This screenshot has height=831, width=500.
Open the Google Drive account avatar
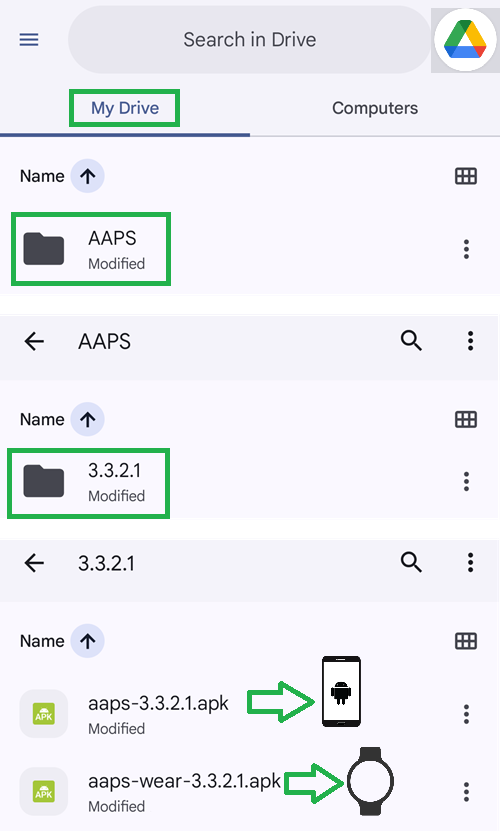point(465,40)
